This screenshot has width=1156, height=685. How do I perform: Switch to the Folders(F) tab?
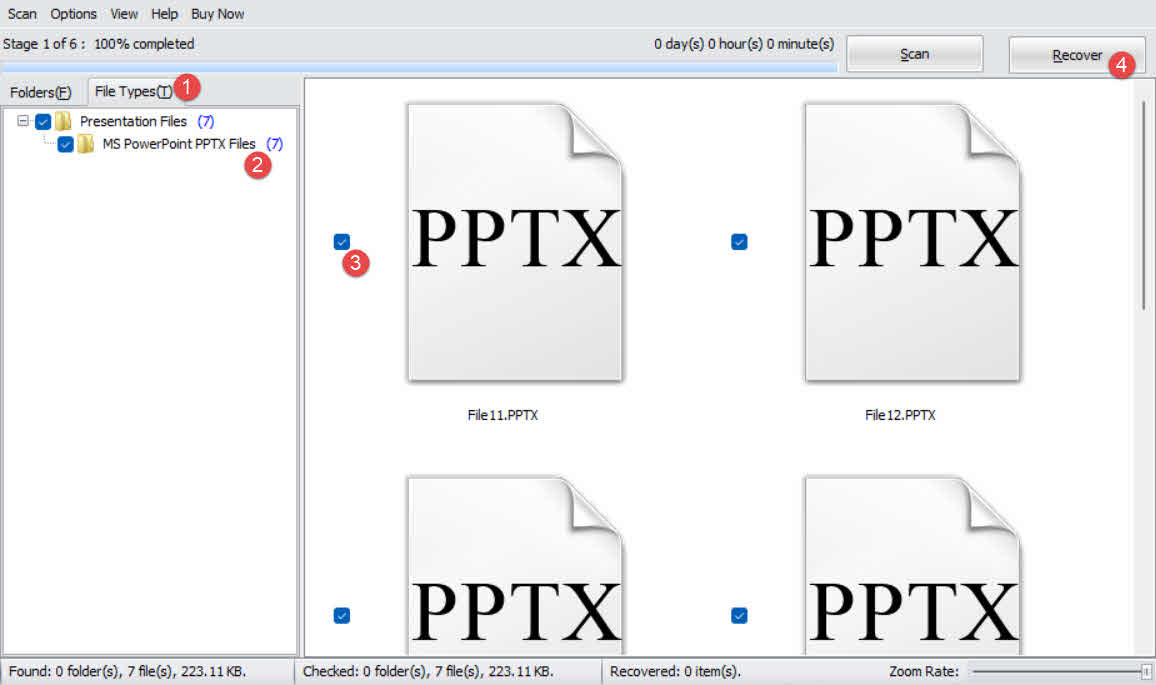(x=41, y=92)
